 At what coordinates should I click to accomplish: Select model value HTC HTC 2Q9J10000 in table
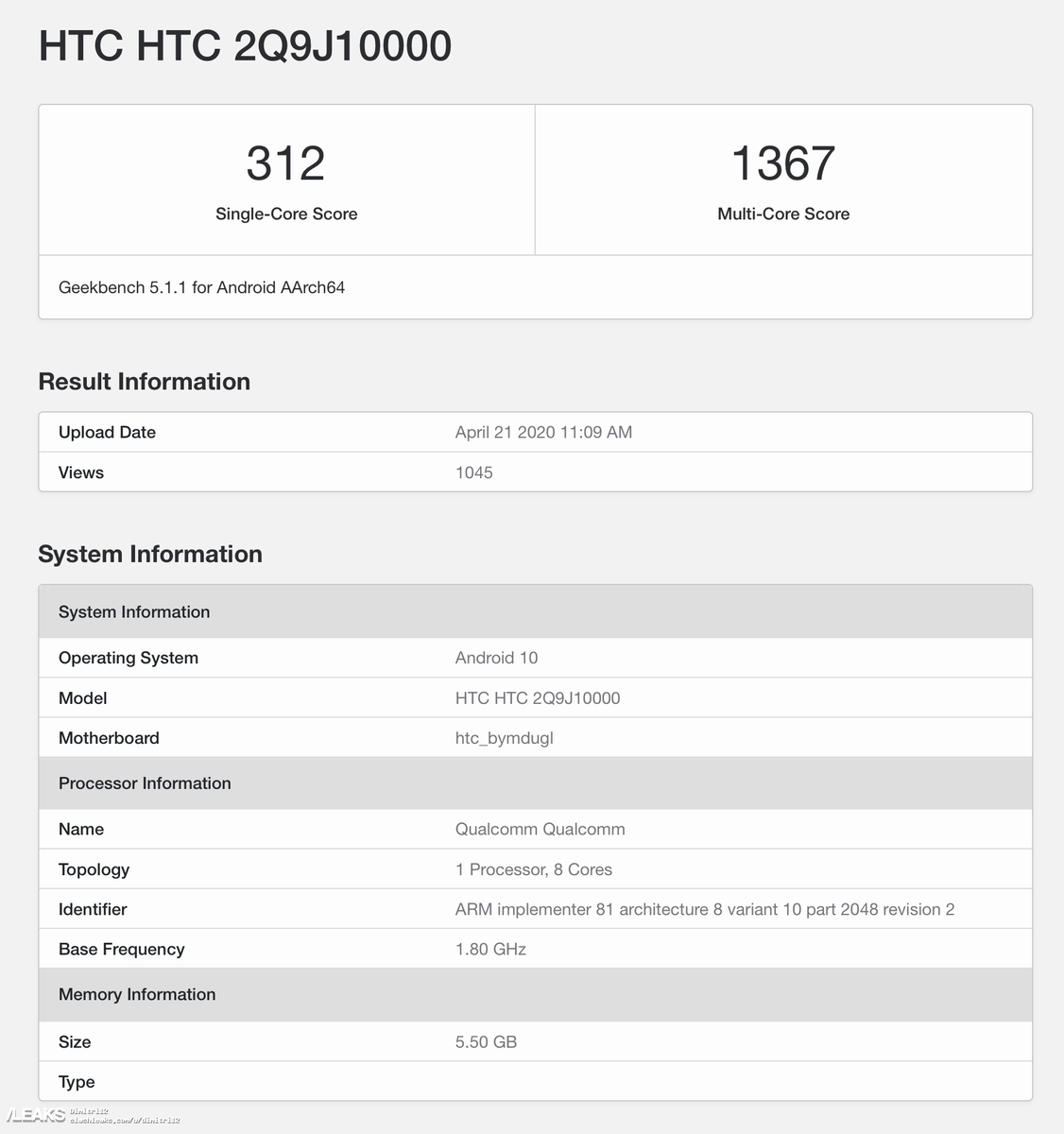(x=538, y=698)
